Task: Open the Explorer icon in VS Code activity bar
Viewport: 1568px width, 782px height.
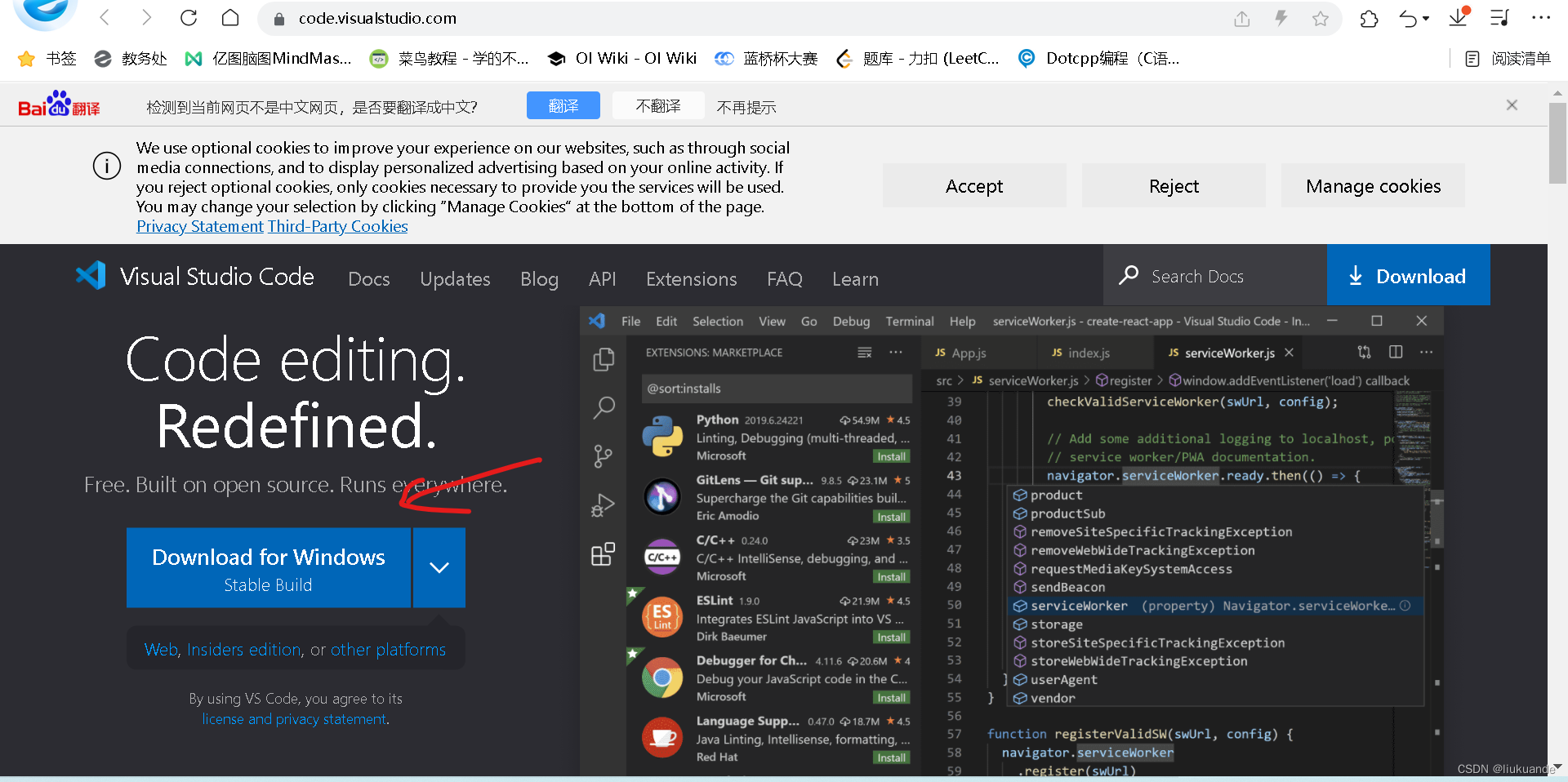Action: click(x=604, y=359)
